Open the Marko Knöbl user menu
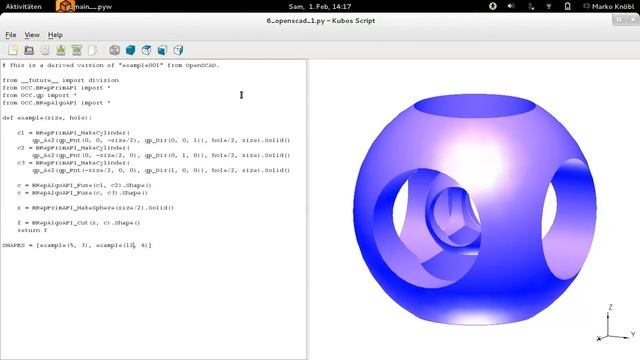 tap(609, 7)
